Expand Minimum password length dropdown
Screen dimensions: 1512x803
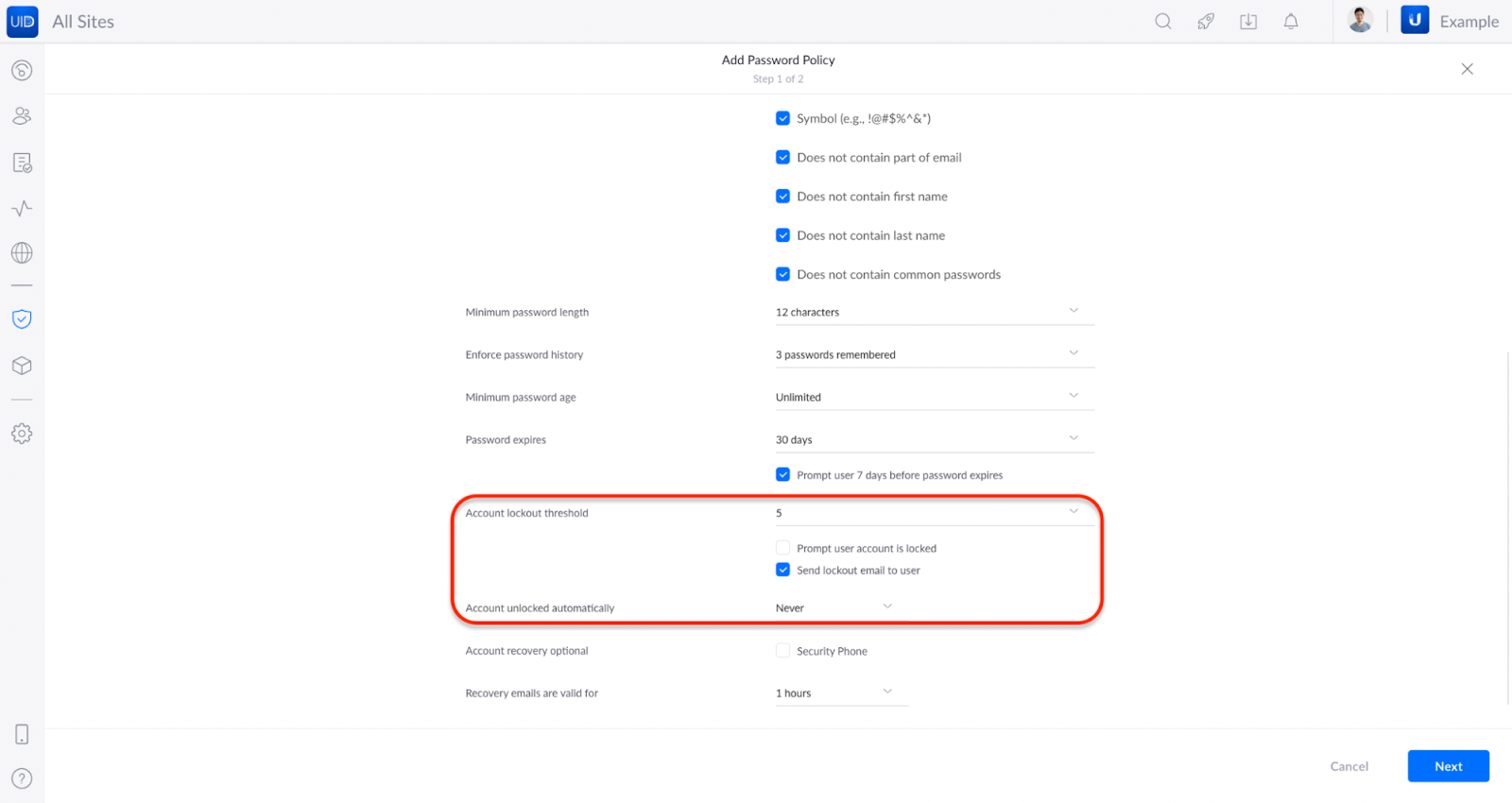[x=934, y=312]
